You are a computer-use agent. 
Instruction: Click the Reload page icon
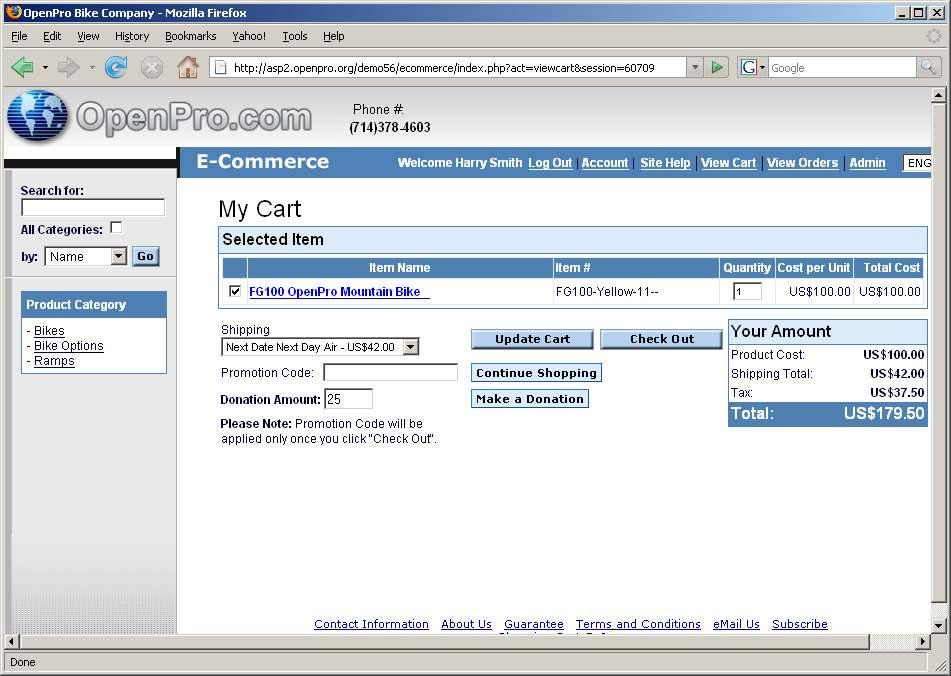point(116,67)
